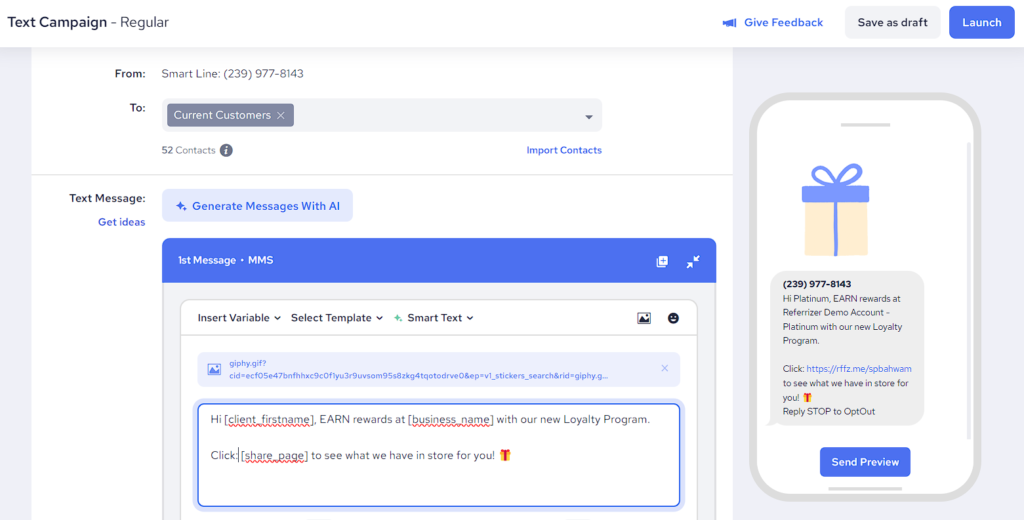Click Generate Messages With AI button
This screenshot has width=1024, height=520.
click(257, 206)
